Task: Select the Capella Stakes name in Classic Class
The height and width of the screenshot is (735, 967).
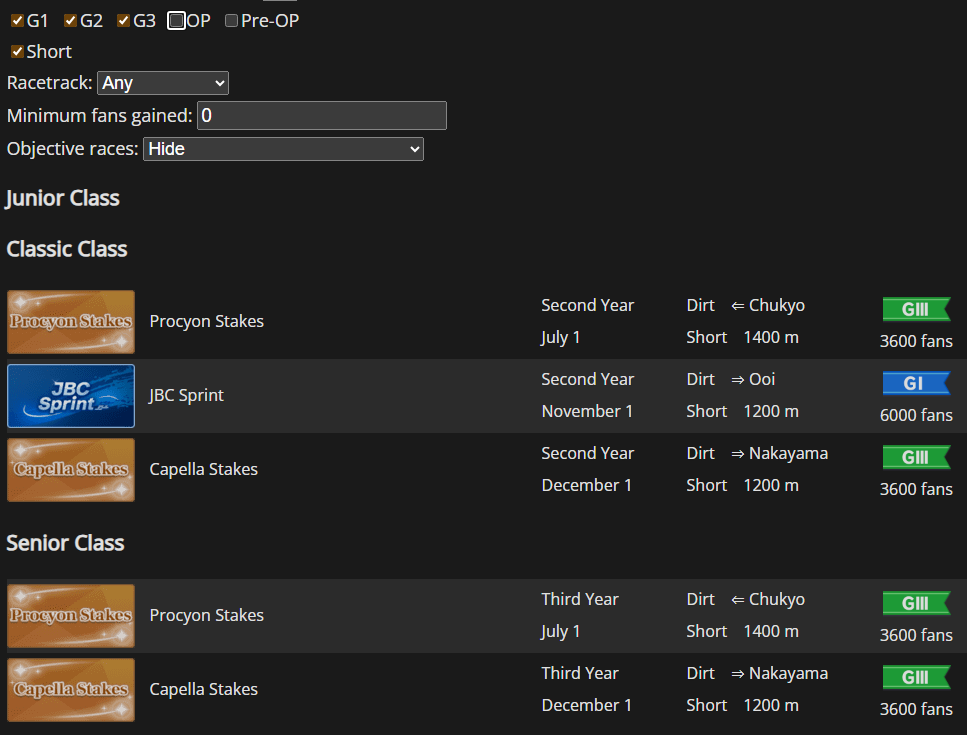Action: coord(204,470)
